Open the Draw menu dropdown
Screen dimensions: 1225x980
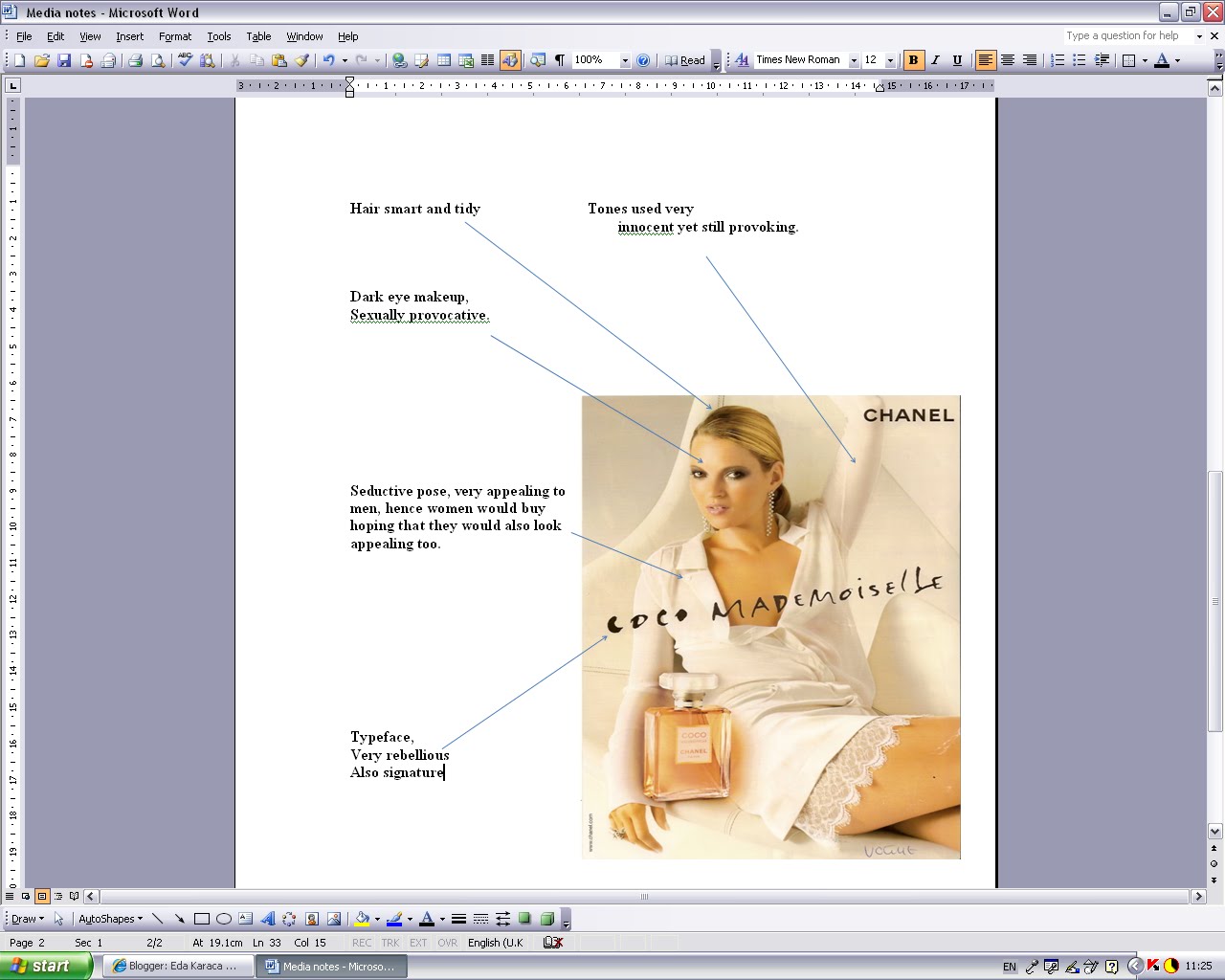pos(28,919)
